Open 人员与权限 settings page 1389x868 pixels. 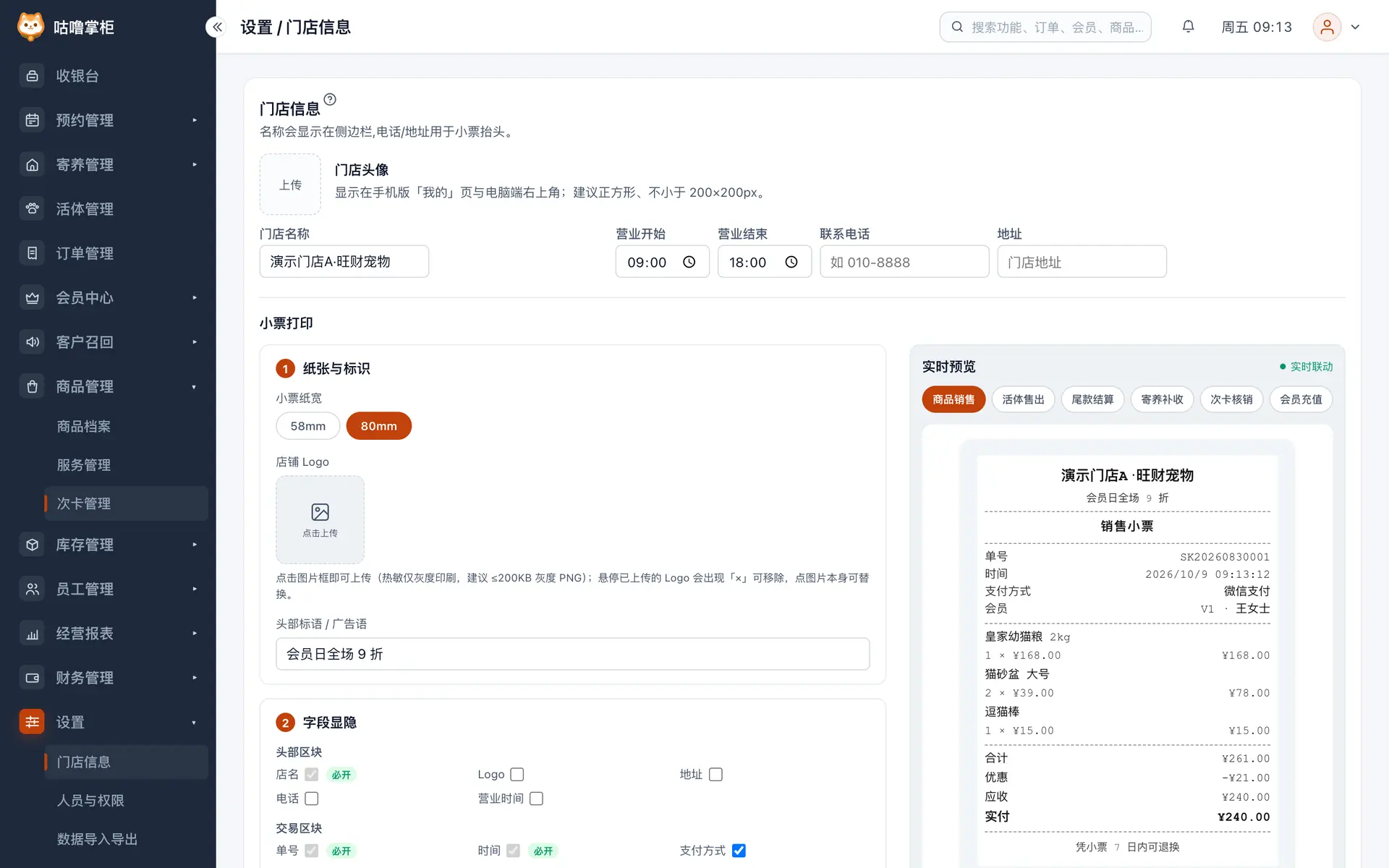[126, 801]
